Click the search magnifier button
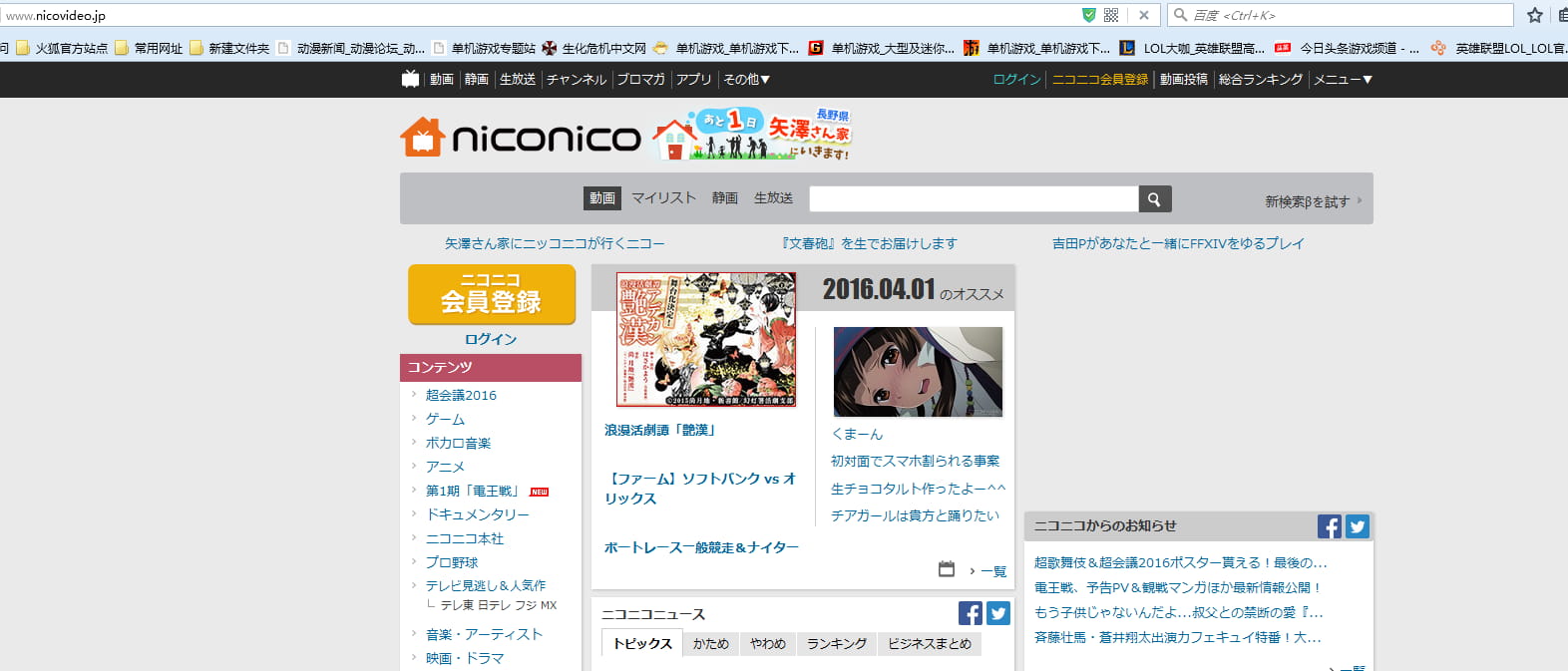The height and width of the screenshot is (671, 1568). point(1154,199)
